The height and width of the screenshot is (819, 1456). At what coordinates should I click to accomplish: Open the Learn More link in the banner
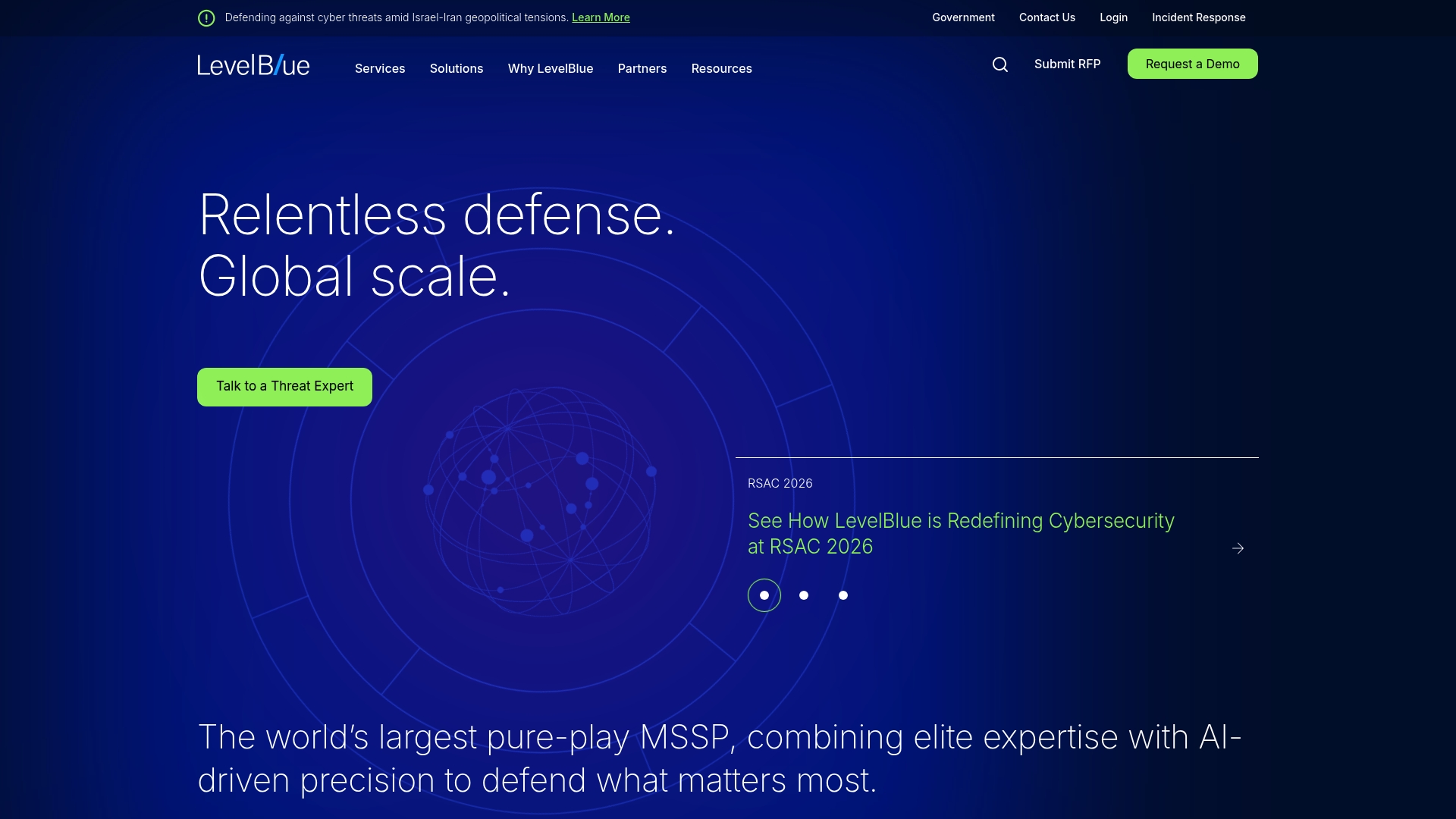[601, 17]
